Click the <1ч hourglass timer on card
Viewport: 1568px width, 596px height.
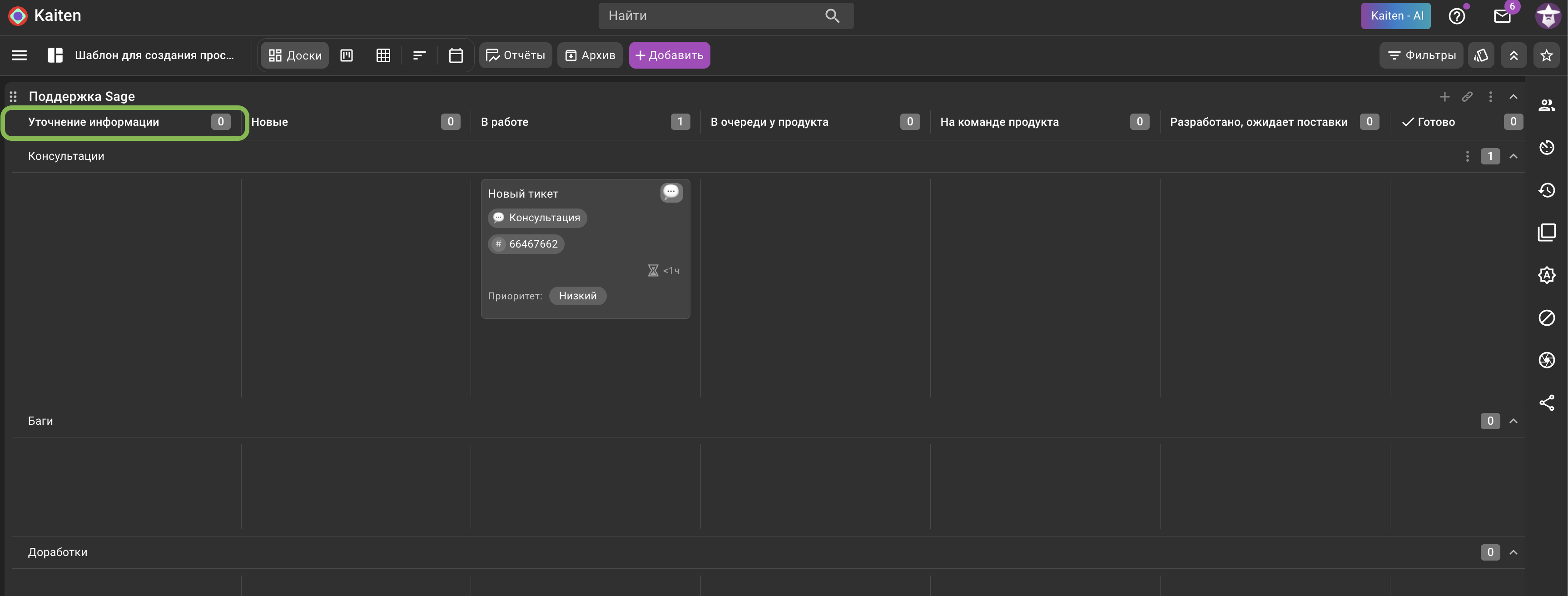click(664, 271)
